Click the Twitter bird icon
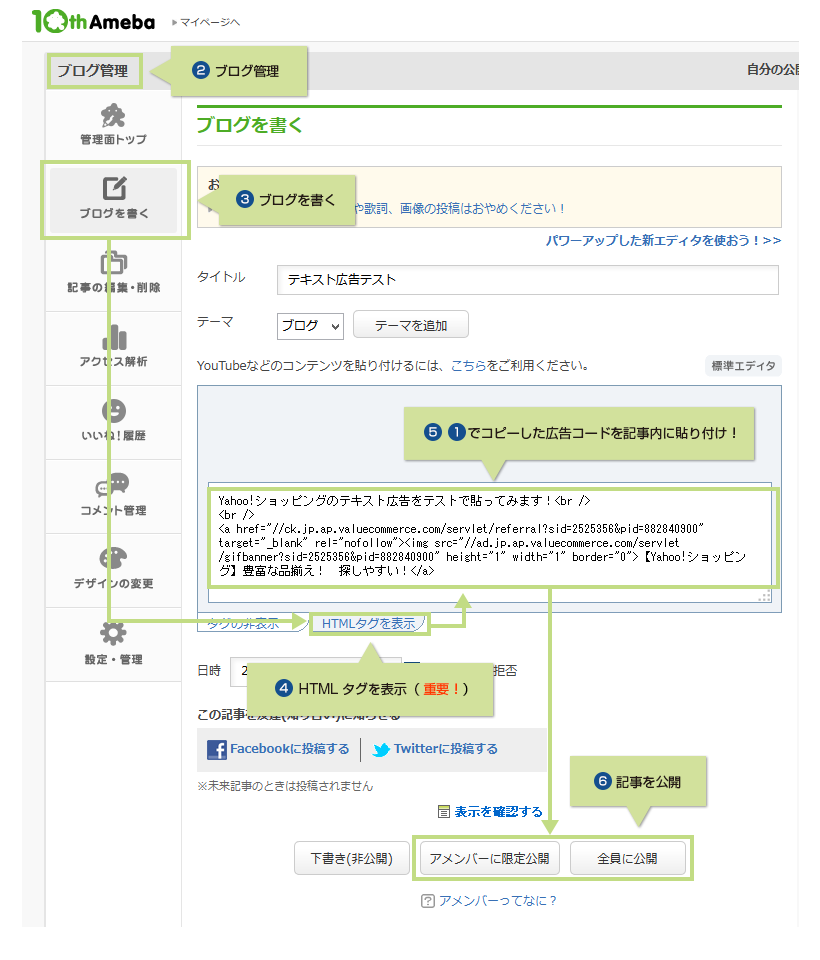 (381, 750)
